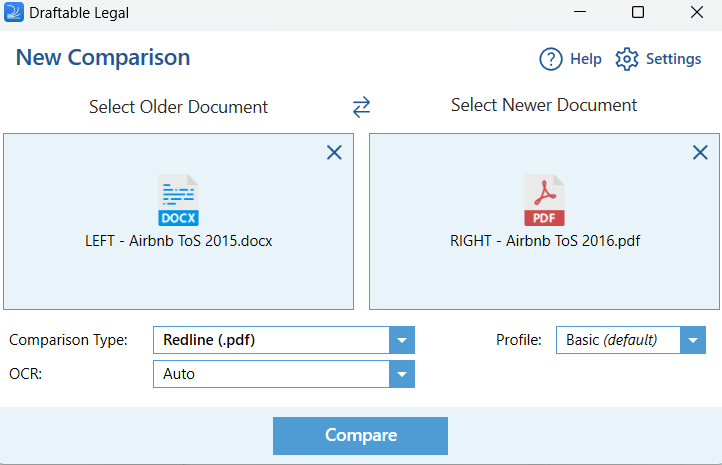Expand the Profile dropdown arrow
The image size is (722, 465).
693,340
